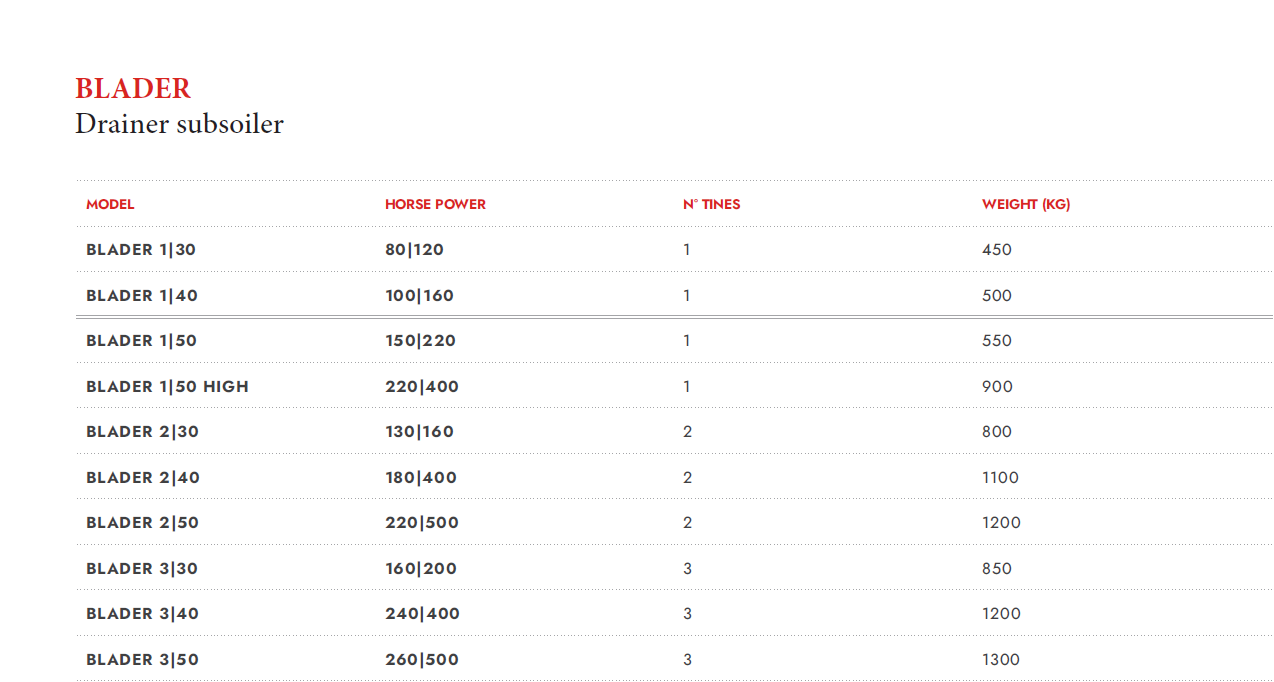The height and width of the screenshot is (682, 1274).
Task: Click the WEIGHT (KG) column header
Action: pyautogui.click(x=1025, y=204)
